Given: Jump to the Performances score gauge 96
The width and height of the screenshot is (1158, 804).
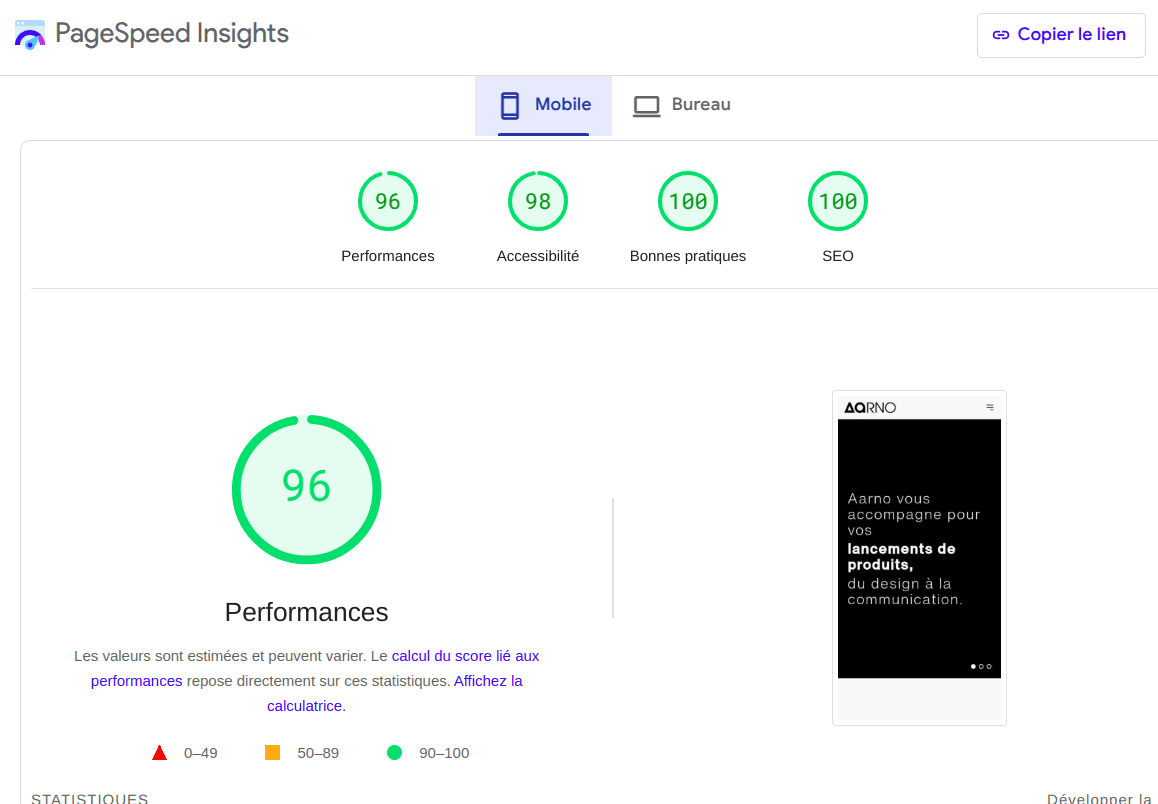Looking at the screenshot, I should [x=388, y=202].
